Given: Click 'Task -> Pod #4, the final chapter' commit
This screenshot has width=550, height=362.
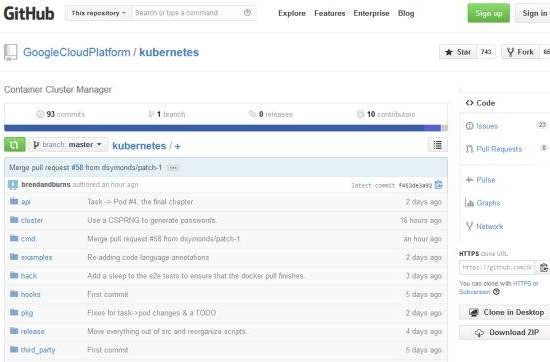Looking at the screenshot, I should pyautogui.click(x=140, y=202).
